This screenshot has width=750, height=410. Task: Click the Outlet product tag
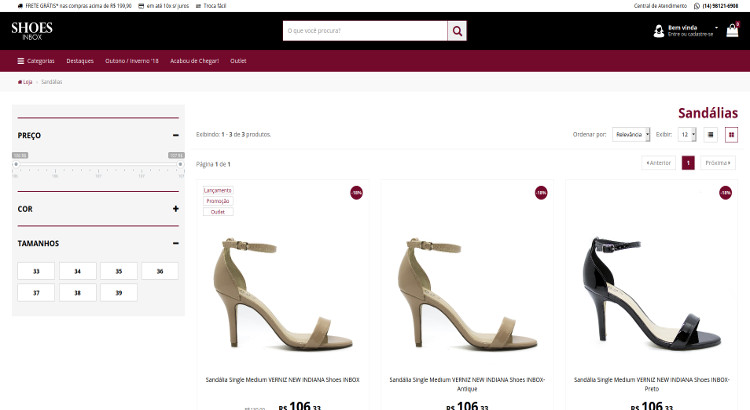point(218,212)
